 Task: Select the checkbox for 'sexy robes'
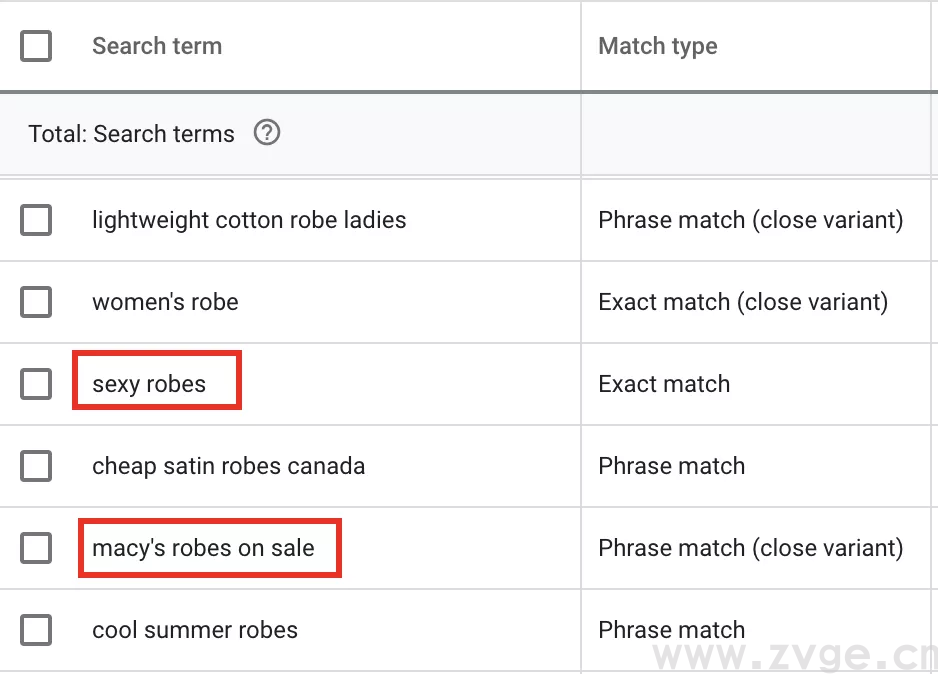pos(36,384)
